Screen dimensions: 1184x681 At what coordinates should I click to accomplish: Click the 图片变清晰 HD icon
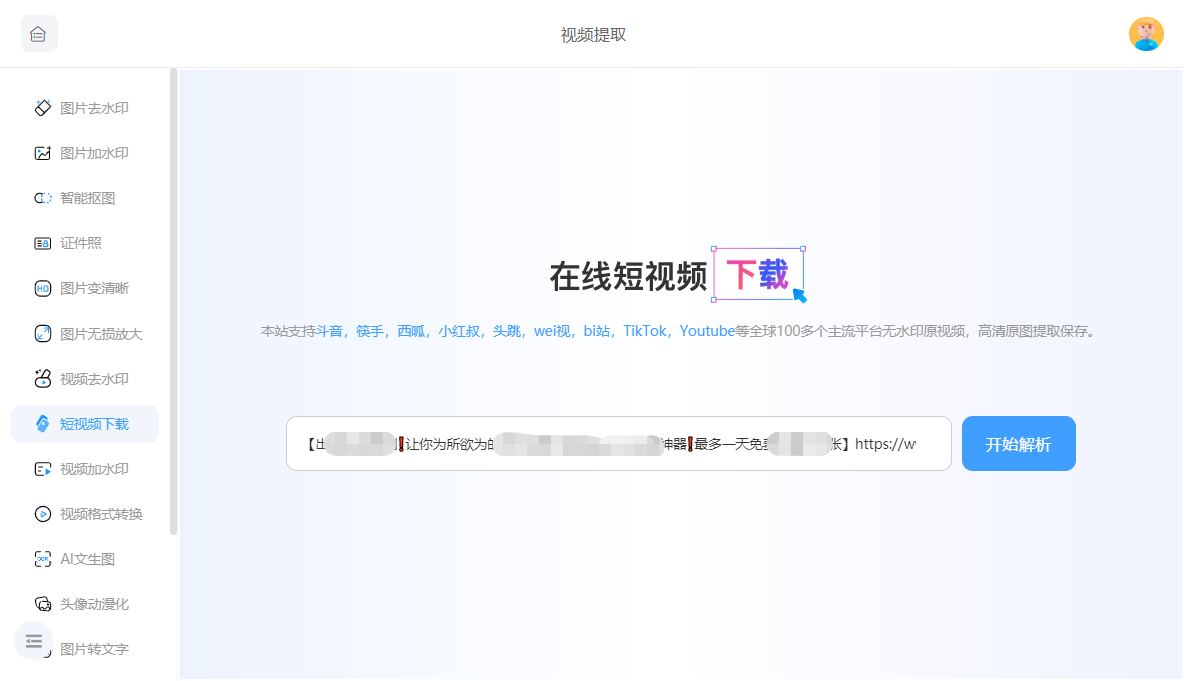(x=43, y=288)
